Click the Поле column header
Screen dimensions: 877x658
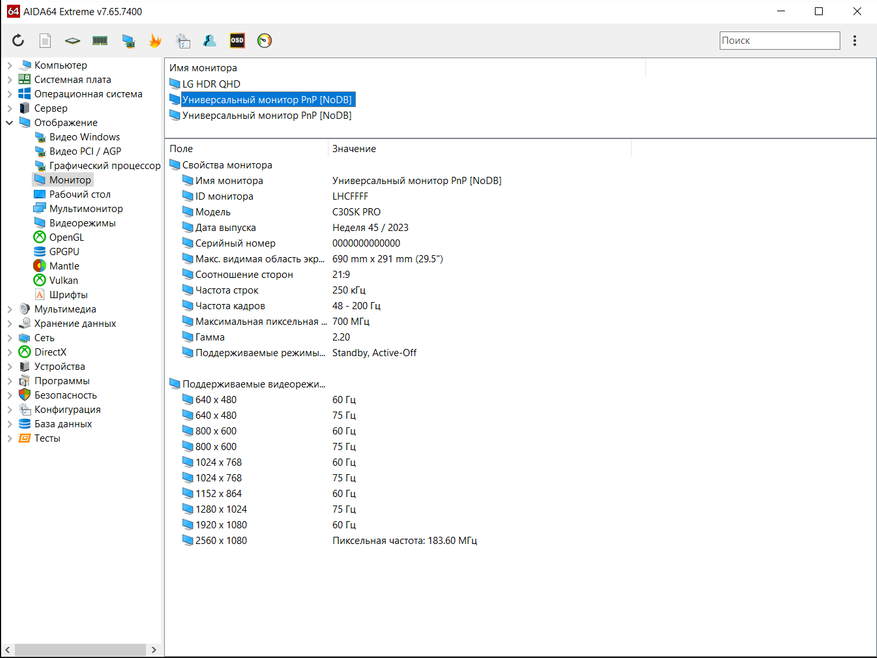tap(181, 149)
